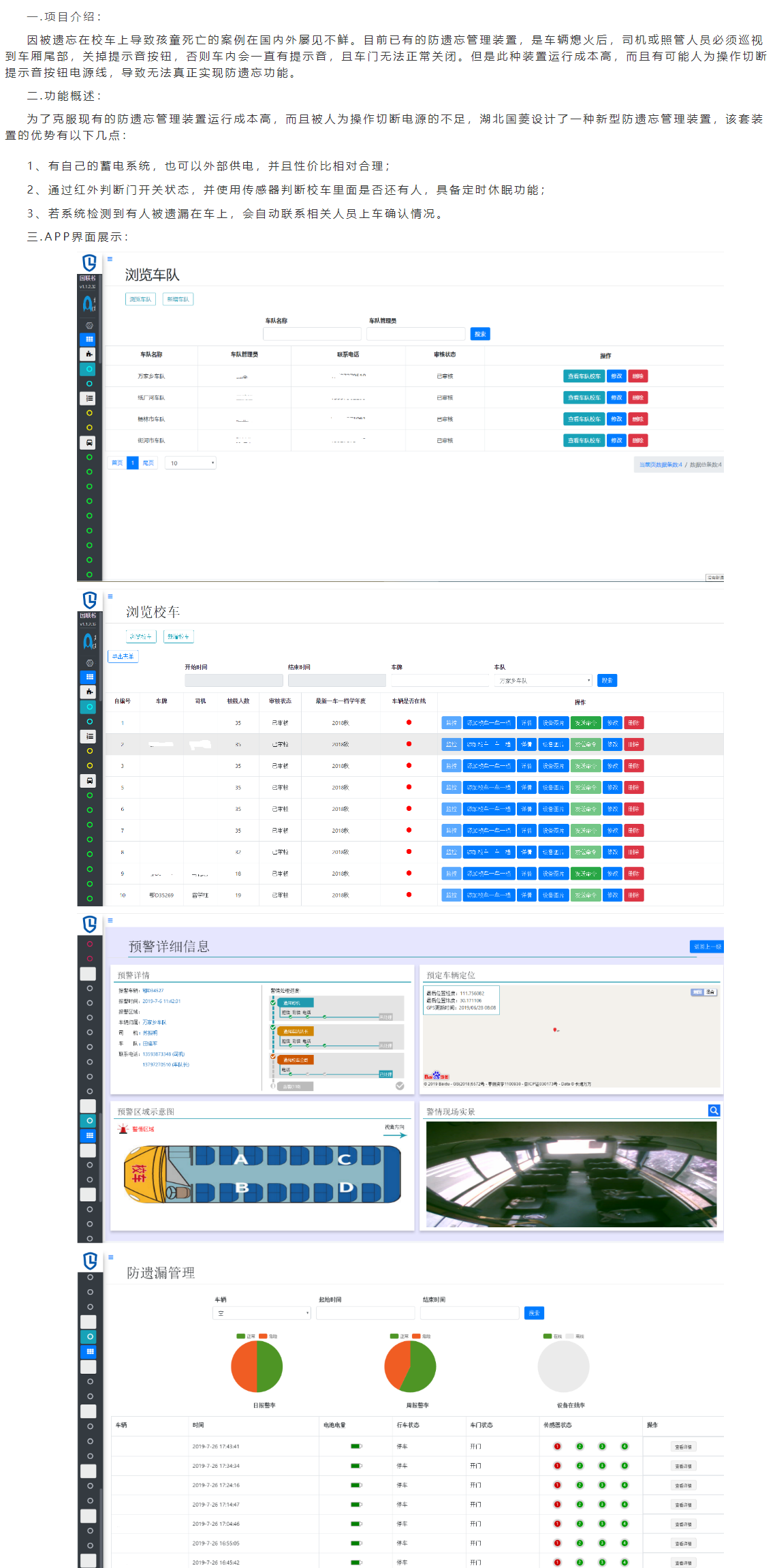Click the 车队名称 search input field
This screenshot has width=775, height=1568.
point(312,334)
